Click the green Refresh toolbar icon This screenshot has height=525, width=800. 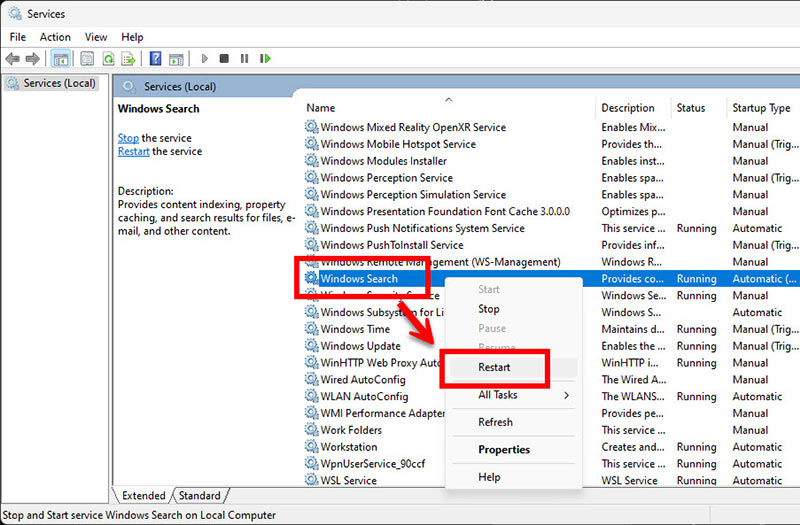point(108,59)
